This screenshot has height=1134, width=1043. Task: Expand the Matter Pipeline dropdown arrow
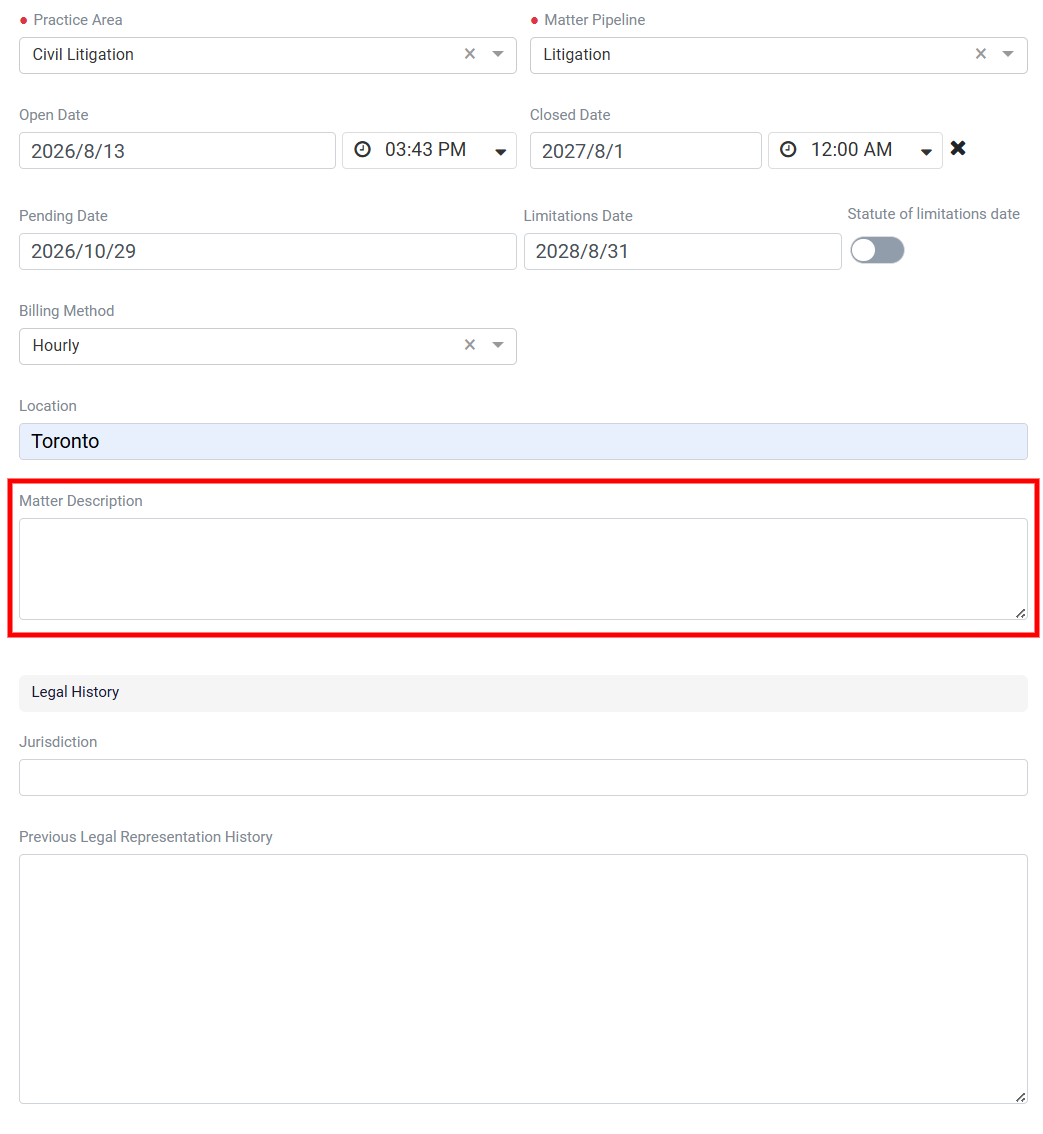click(x=1008, y=54)
